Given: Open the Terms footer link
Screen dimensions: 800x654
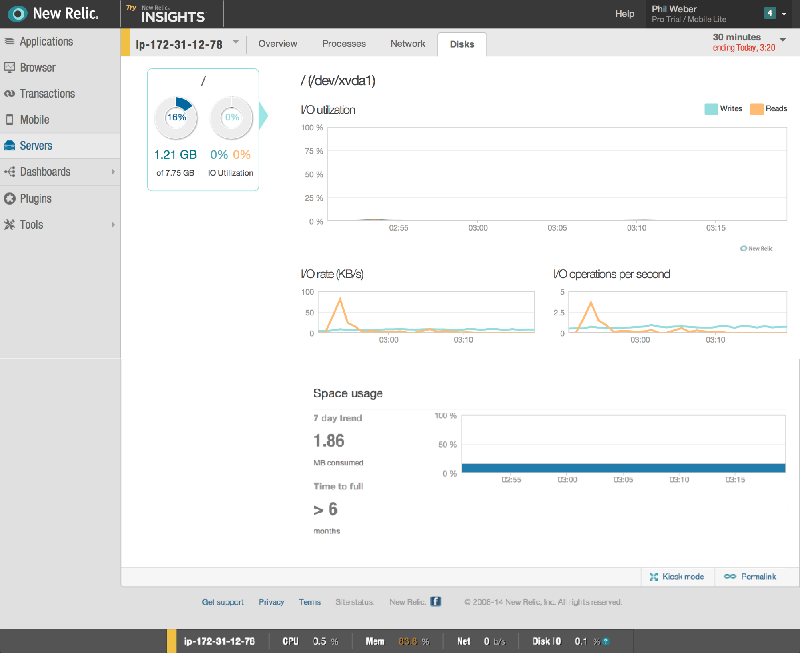Looking at the screenshot, I should (x=310, y=602).
